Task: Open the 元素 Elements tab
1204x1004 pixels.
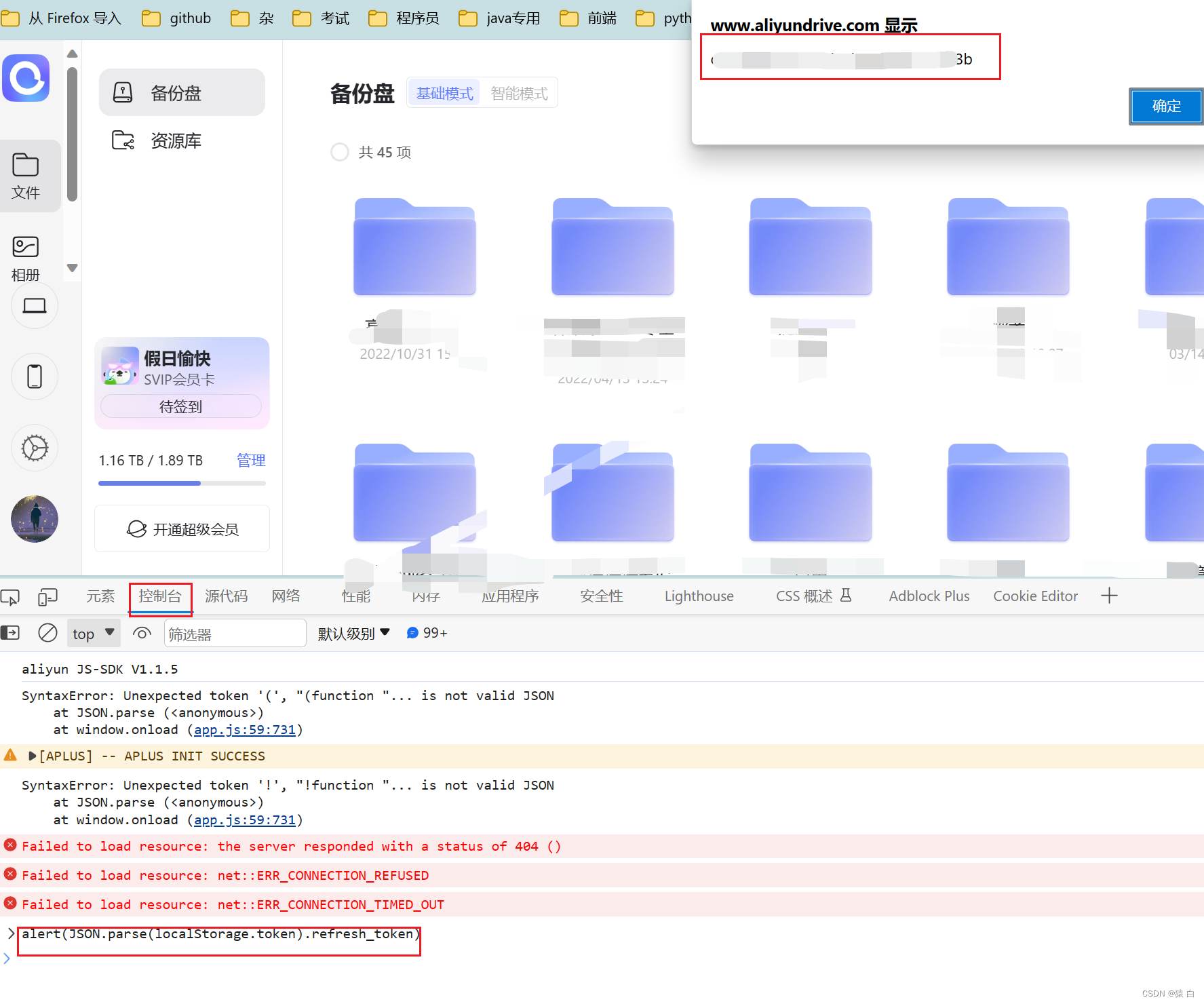Action: click(100, 596)
